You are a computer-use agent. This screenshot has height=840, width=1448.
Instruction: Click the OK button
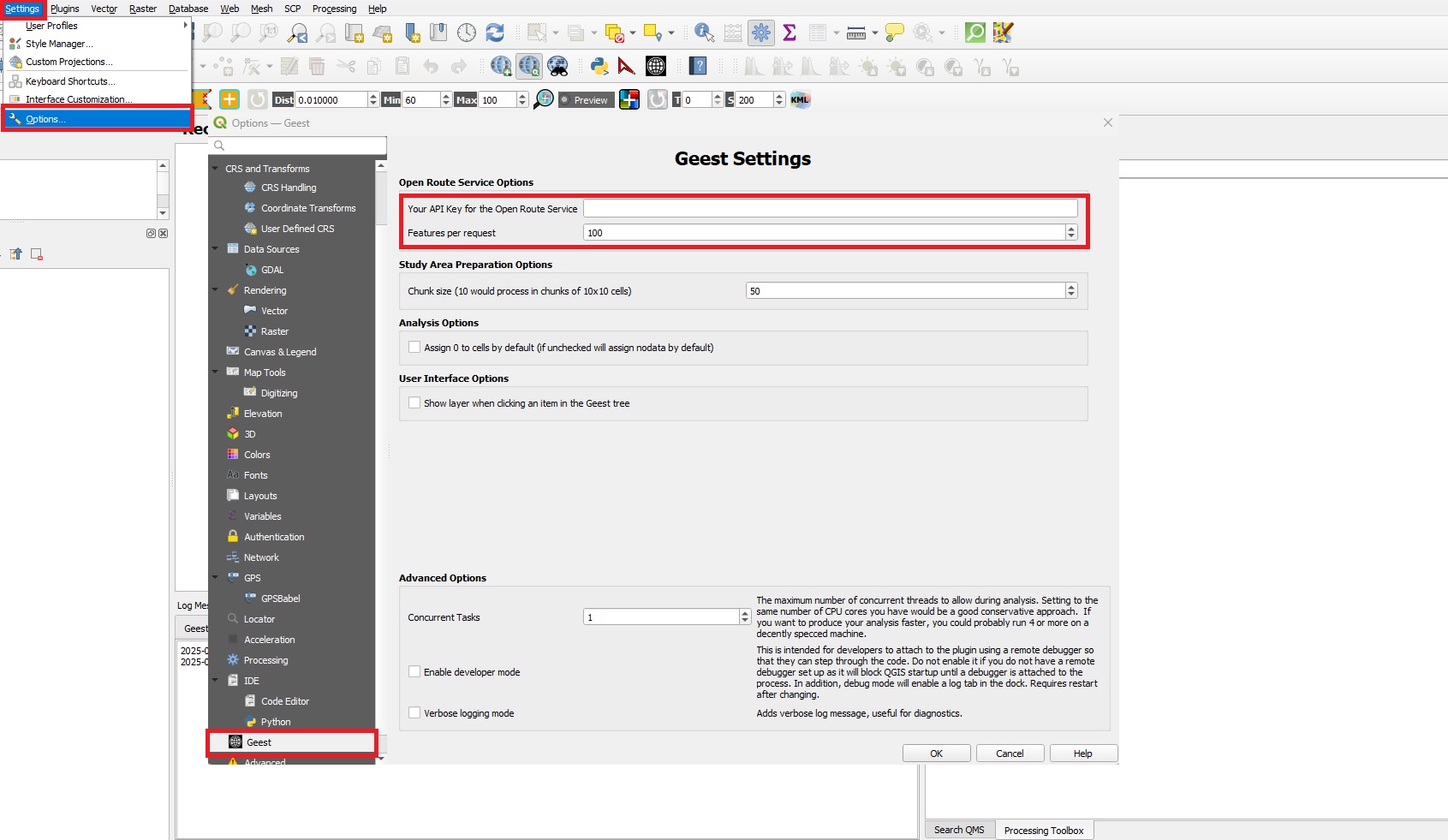click(x=937, y=754)
